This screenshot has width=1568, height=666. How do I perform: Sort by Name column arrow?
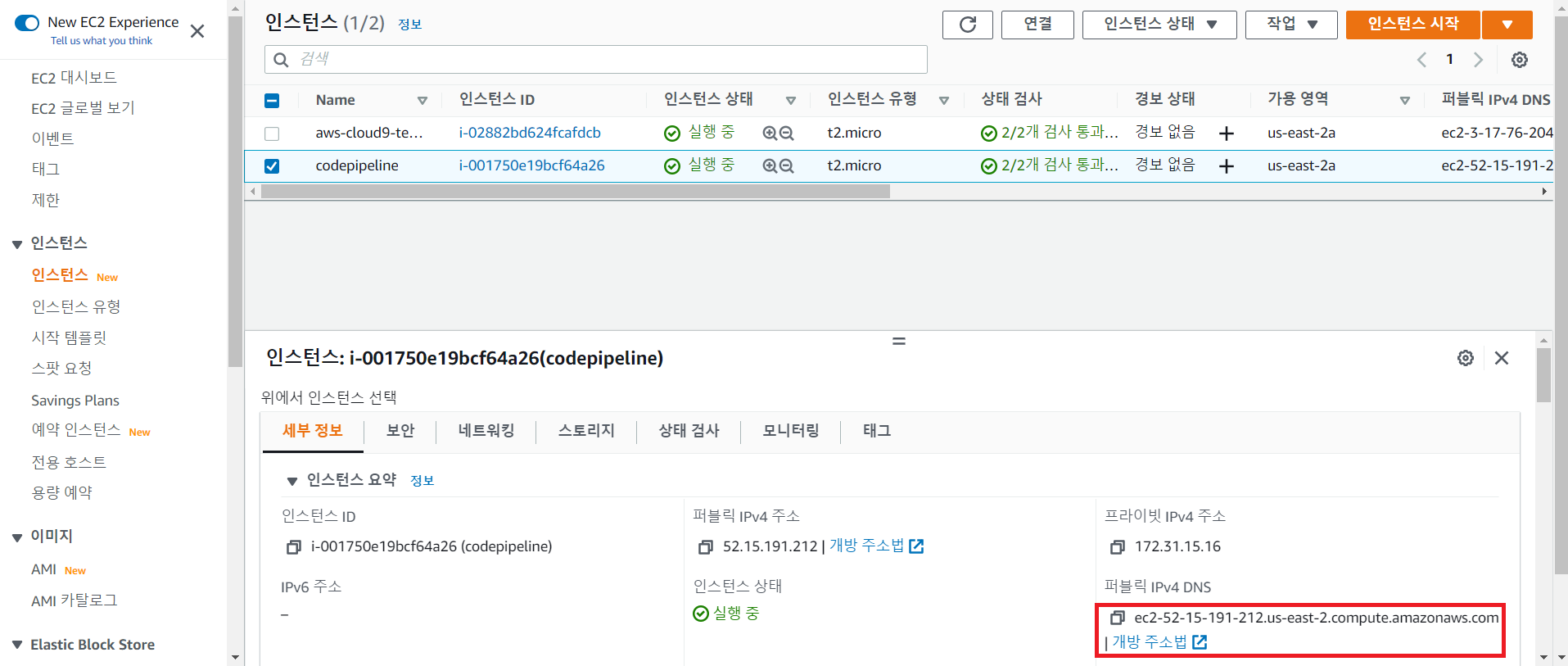pos(423,101)
